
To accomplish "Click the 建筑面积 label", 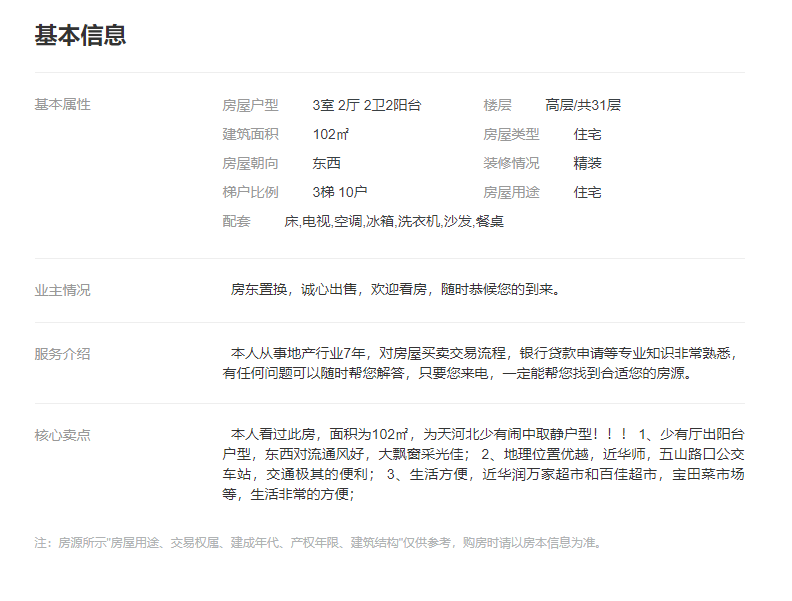I will pyautogui.click(x=251, y=134).
